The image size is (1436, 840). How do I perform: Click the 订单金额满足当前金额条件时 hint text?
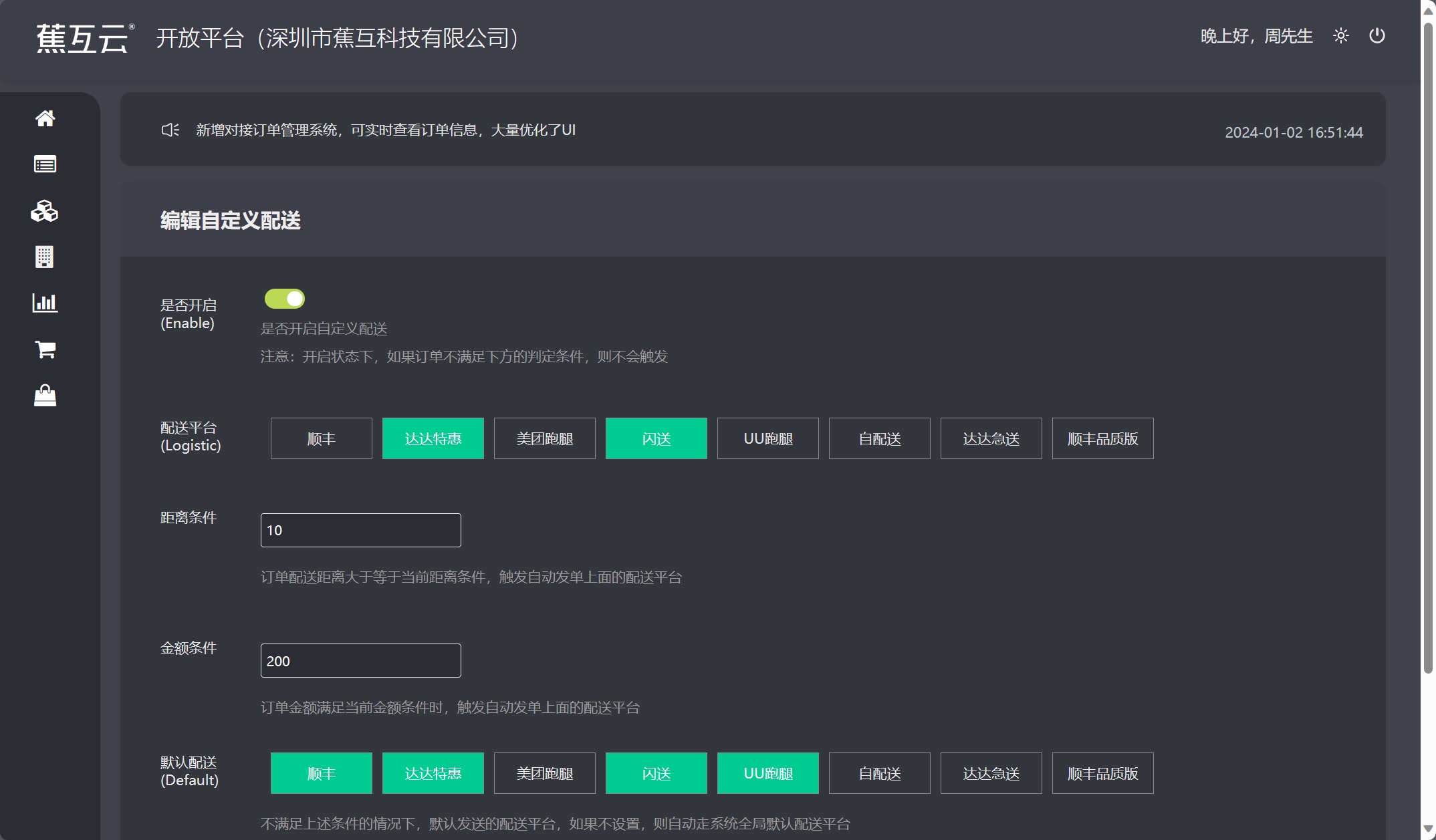tap(450, 707)
